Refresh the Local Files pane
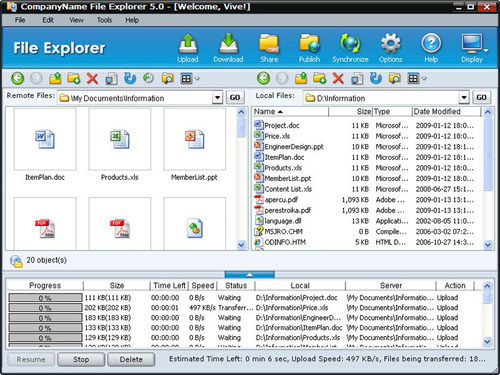This screenshot has width=500, height=375. point(376,78)
